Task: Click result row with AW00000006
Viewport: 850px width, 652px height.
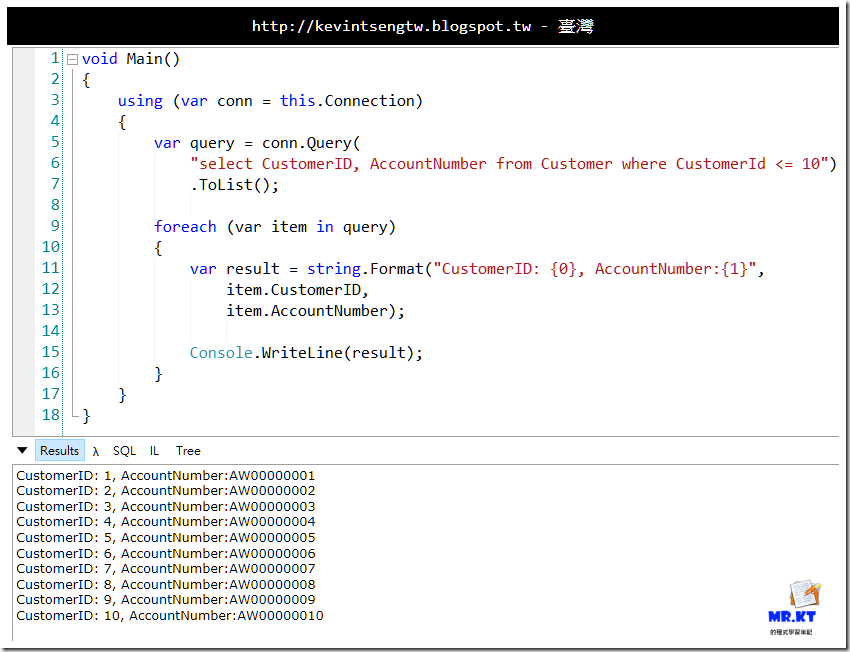Action: (x=165, y=554)
